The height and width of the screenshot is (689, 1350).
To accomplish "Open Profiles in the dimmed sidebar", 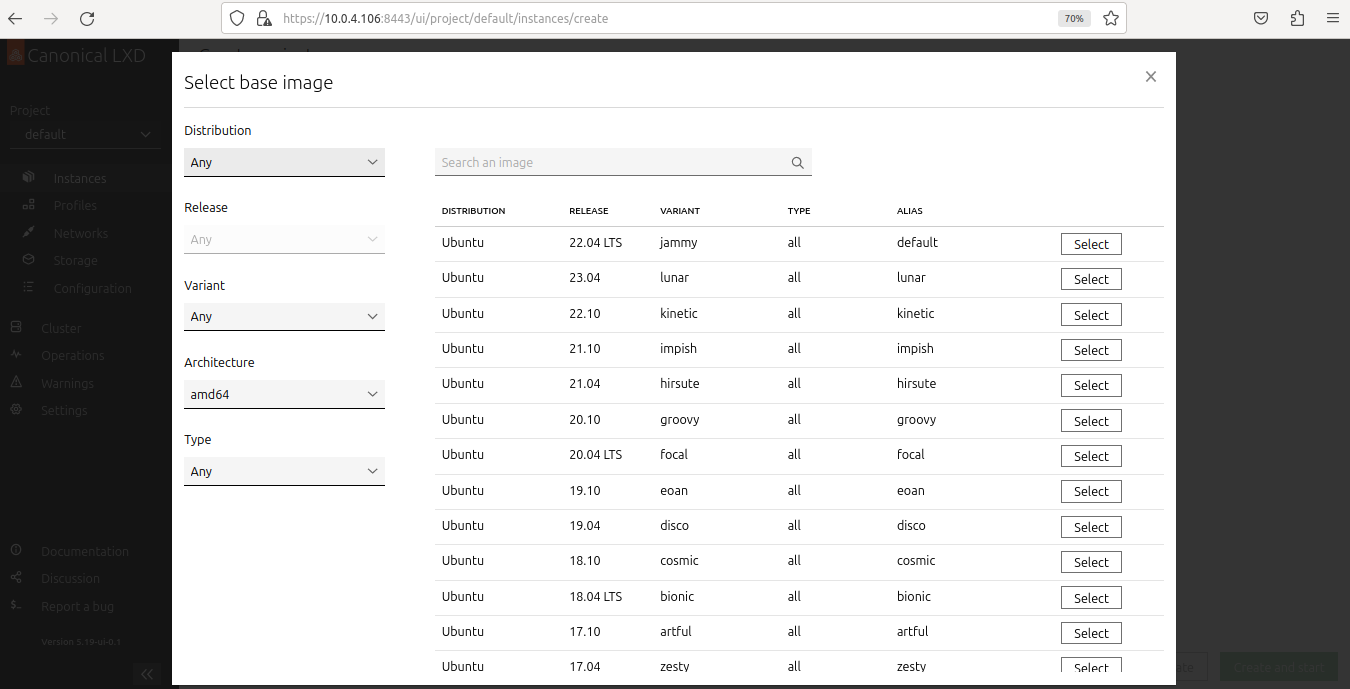I will 75,205.
